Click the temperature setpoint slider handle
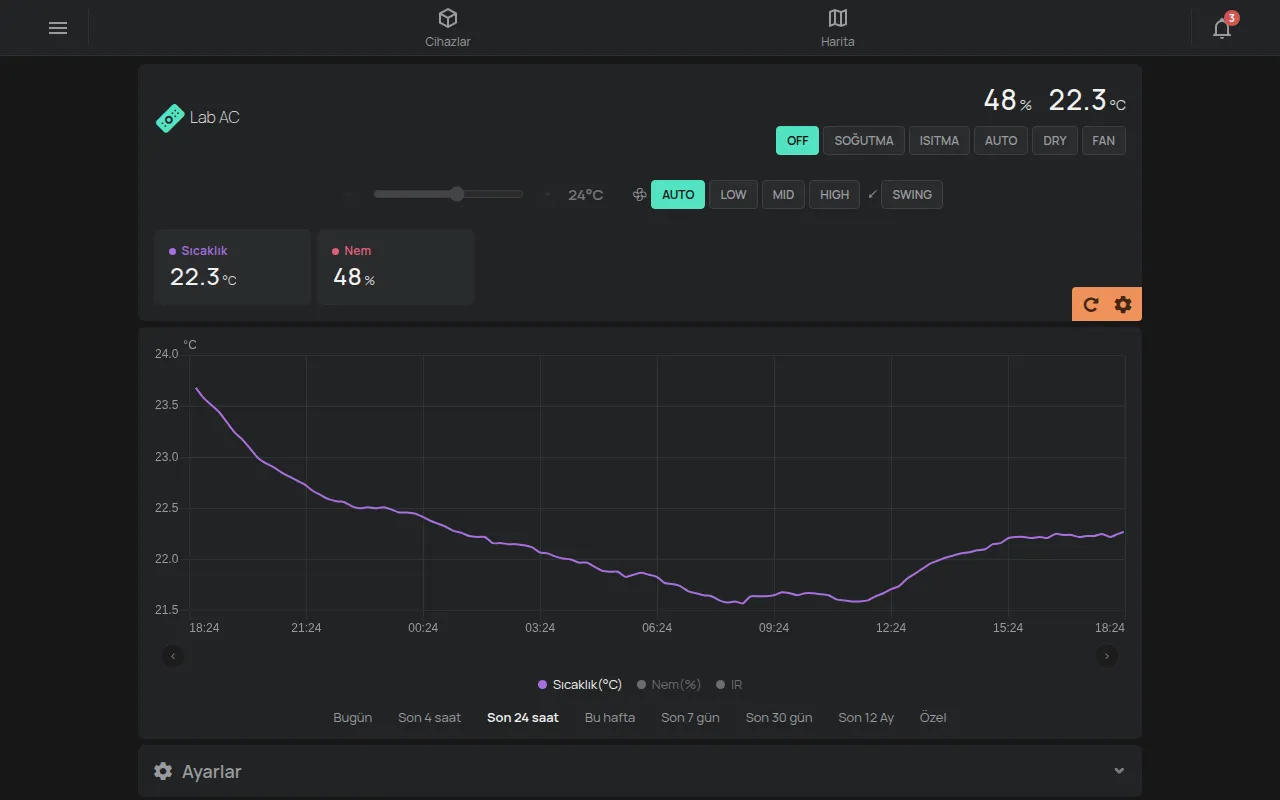1280x800 pixels. pos(457,194)
